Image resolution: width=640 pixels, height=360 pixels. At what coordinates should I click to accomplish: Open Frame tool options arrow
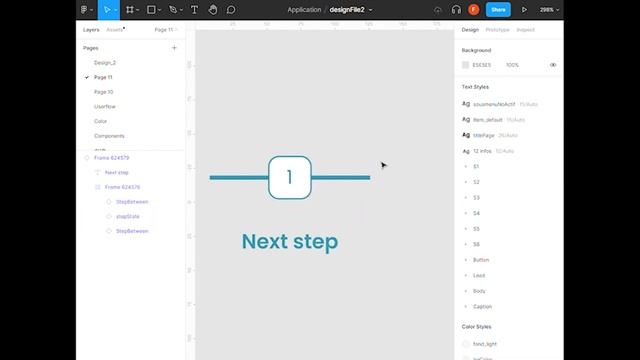point(138,10)
